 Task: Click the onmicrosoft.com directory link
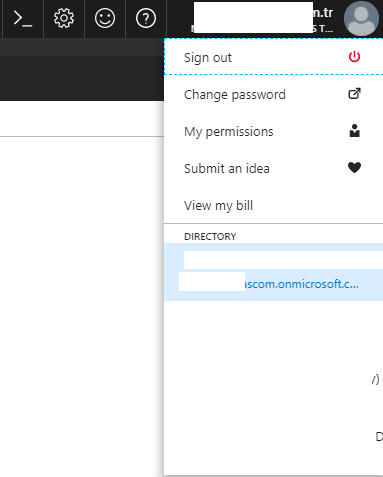(302, 284)
